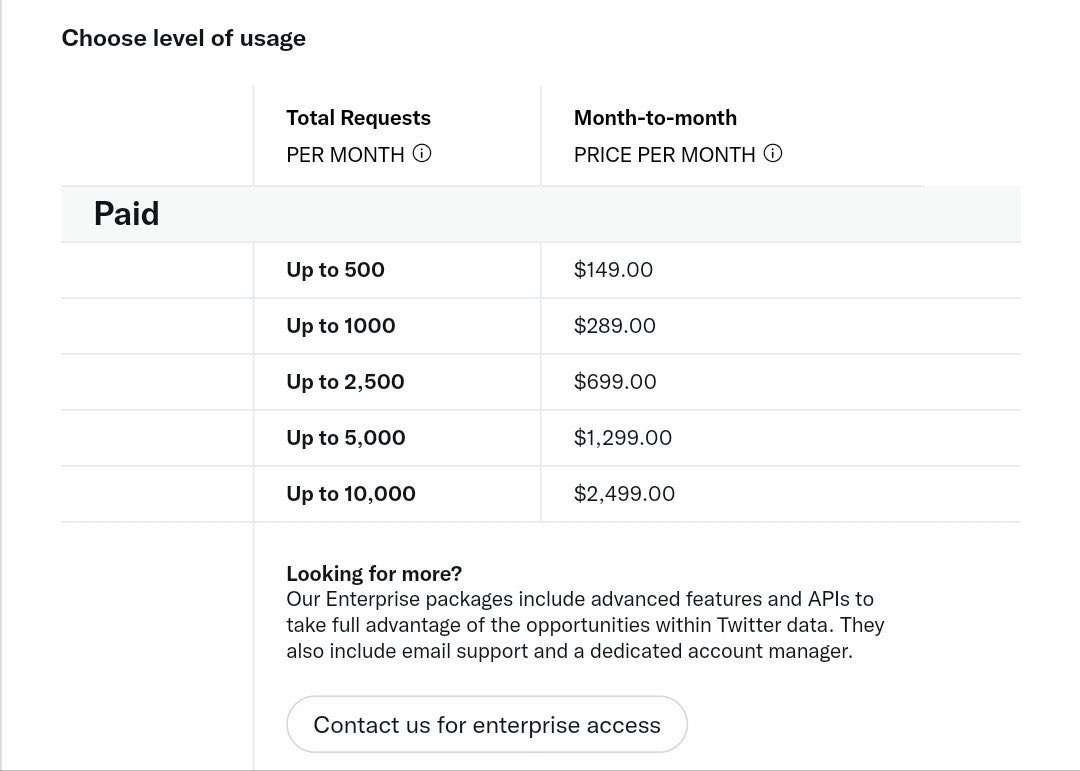Image resolution: width=1080 pixels, height=771 pixels.
Task: Click info icon next to PER MONTH
Action: click(x=422, y=153)
